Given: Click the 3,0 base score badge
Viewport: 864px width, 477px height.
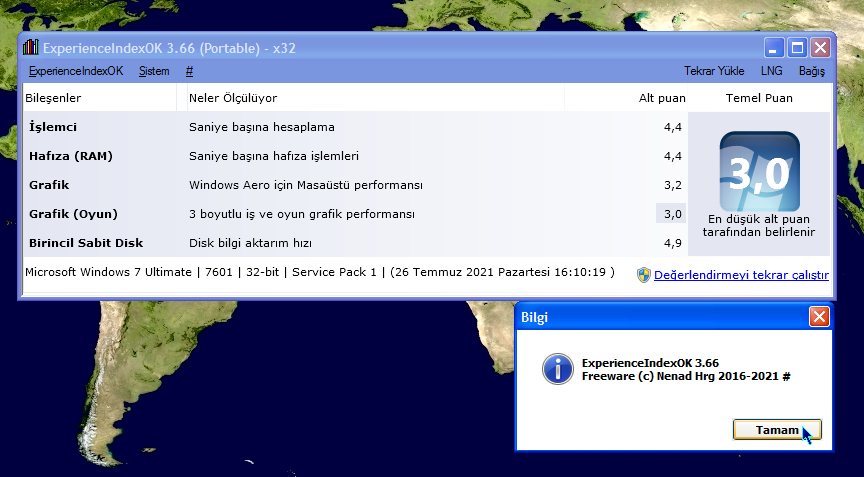Looking at the screenshot, I should click(759, 171).
